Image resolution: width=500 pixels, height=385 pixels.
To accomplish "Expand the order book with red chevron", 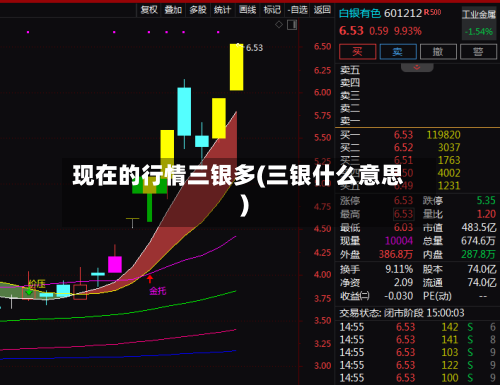I will coord(417,68).
